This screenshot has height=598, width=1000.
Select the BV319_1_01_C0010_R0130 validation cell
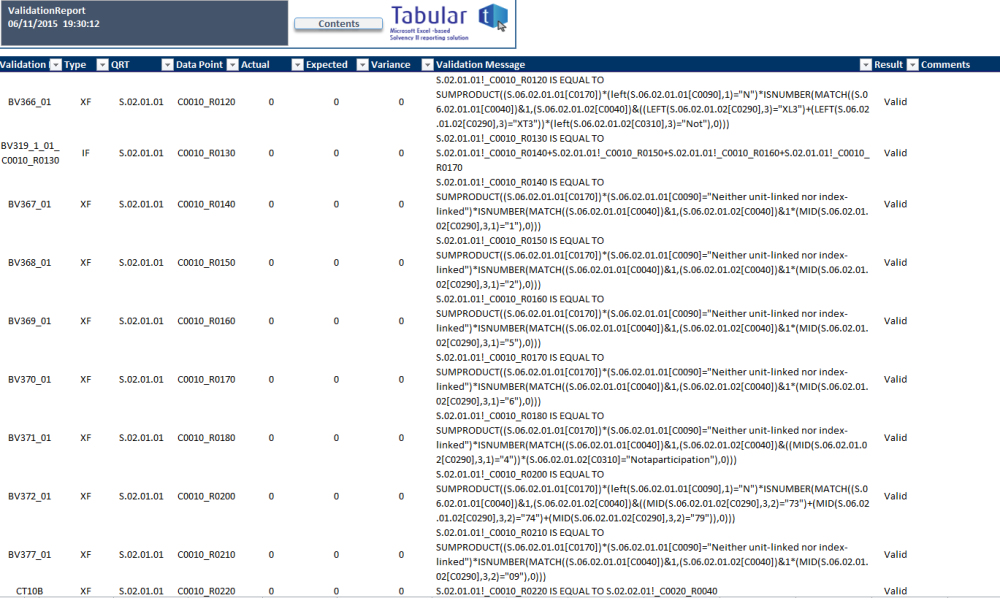pyautogui.click(x=30, y=153)
